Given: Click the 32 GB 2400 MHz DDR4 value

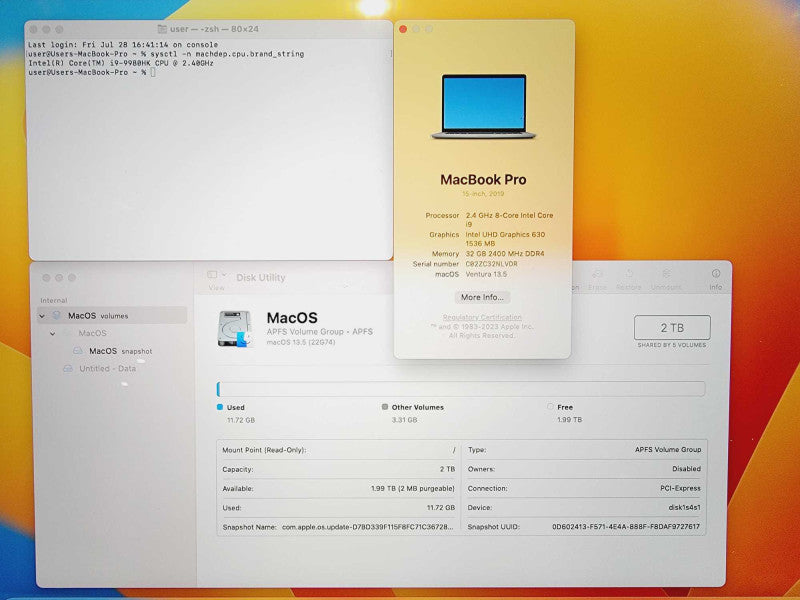Looking at the screenshot, I should 505,254.
